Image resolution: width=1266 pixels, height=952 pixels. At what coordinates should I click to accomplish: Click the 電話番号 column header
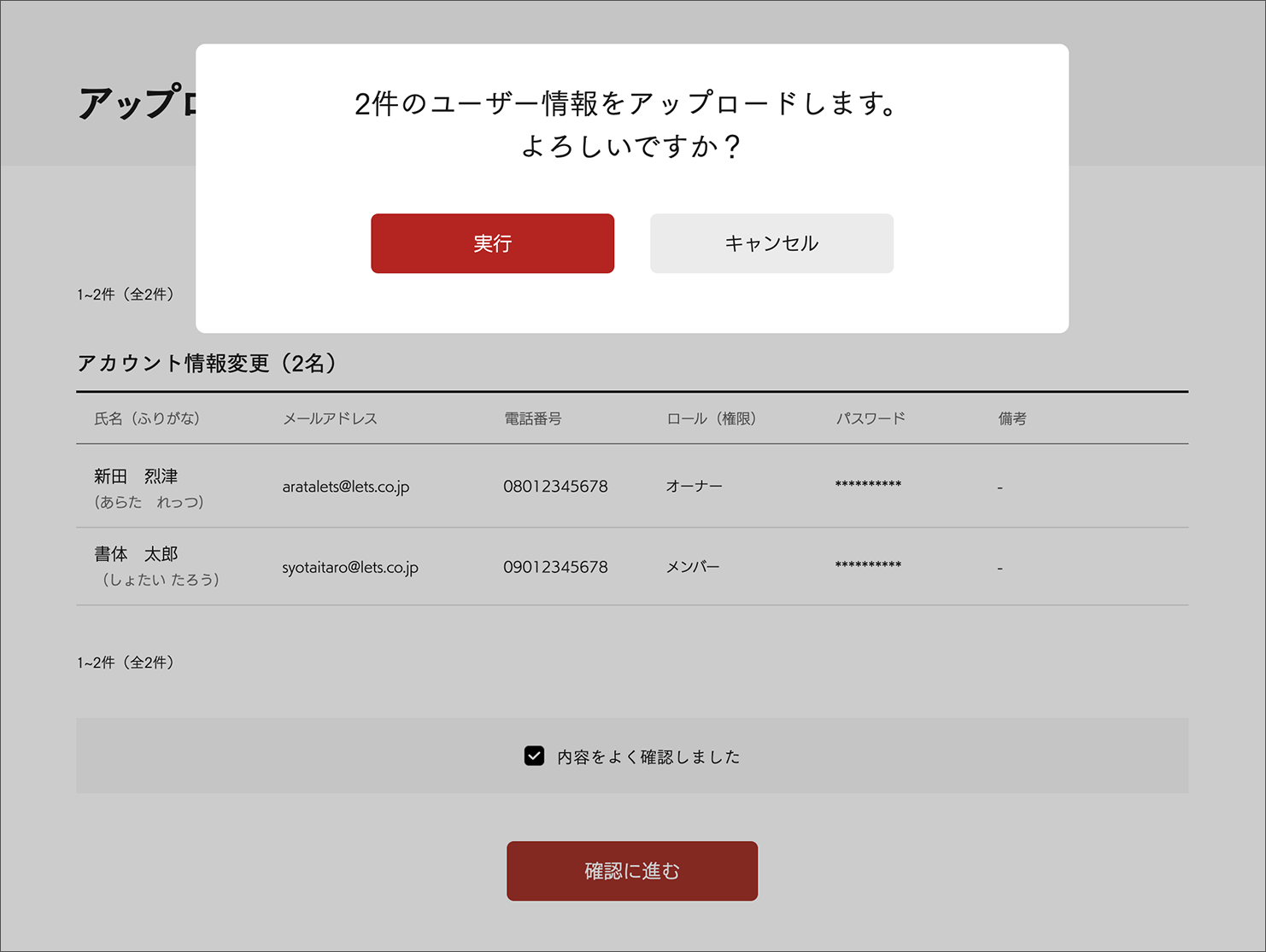[x=532, y=418]
